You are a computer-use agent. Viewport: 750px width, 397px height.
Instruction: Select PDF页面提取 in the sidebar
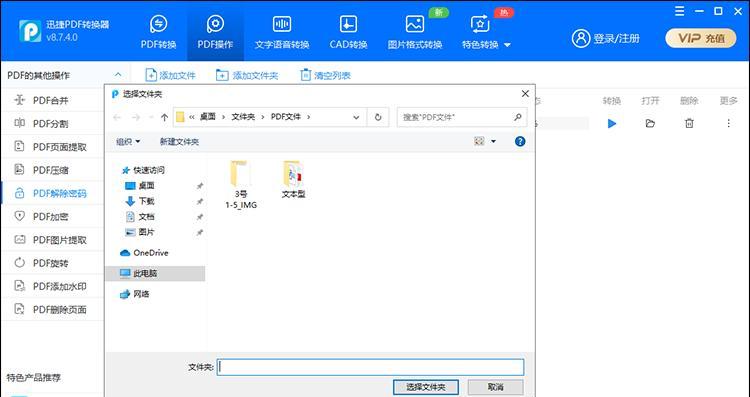(x=53, y=147)
